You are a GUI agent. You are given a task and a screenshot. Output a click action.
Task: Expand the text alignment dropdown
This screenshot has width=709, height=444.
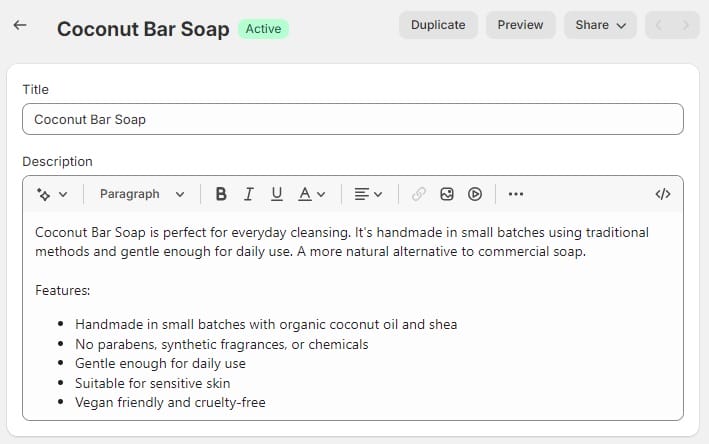[x=368, y=194]
